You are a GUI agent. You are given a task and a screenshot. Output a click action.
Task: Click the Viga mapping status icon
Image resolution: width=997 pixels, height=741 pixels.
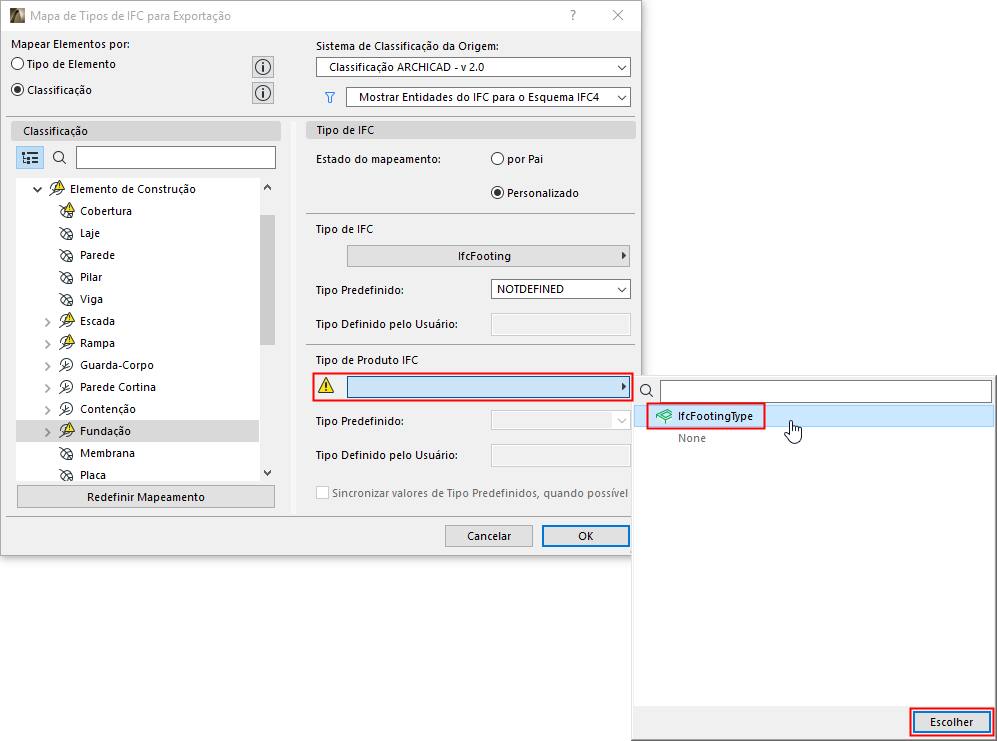point(66,300)
